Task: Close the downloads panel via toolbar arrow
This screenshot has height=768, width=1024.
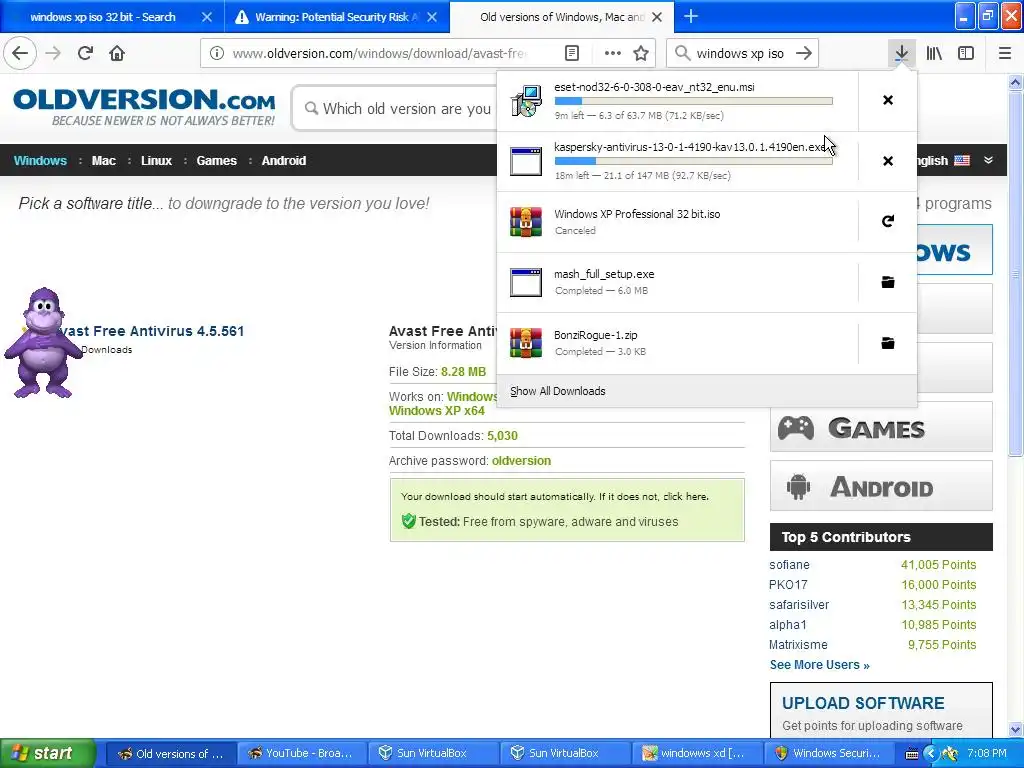Action: [901, 53]
